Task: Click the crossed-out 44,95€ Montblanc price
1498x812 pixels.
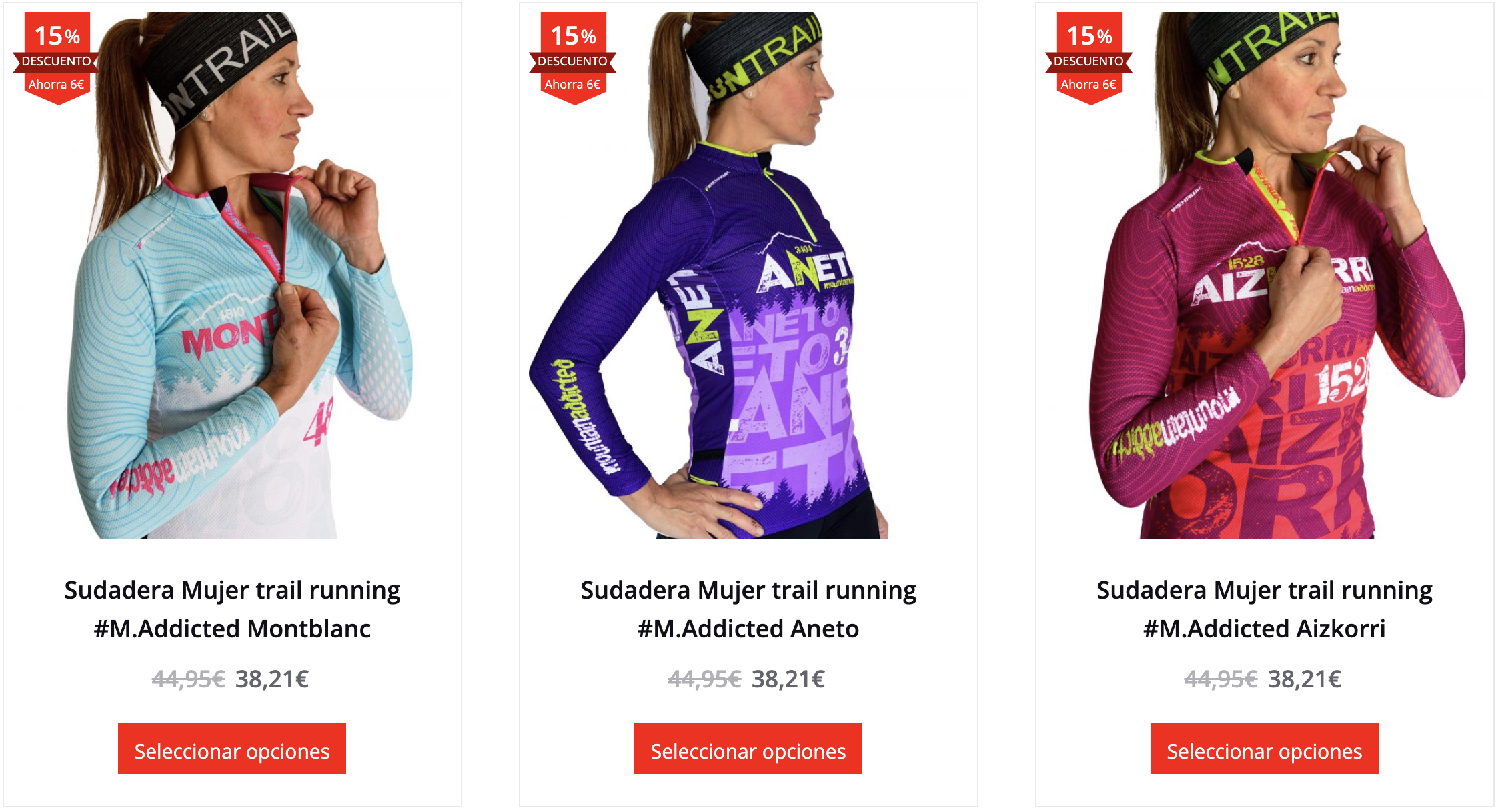Action: pyautogui.click(x=189, y=679)
